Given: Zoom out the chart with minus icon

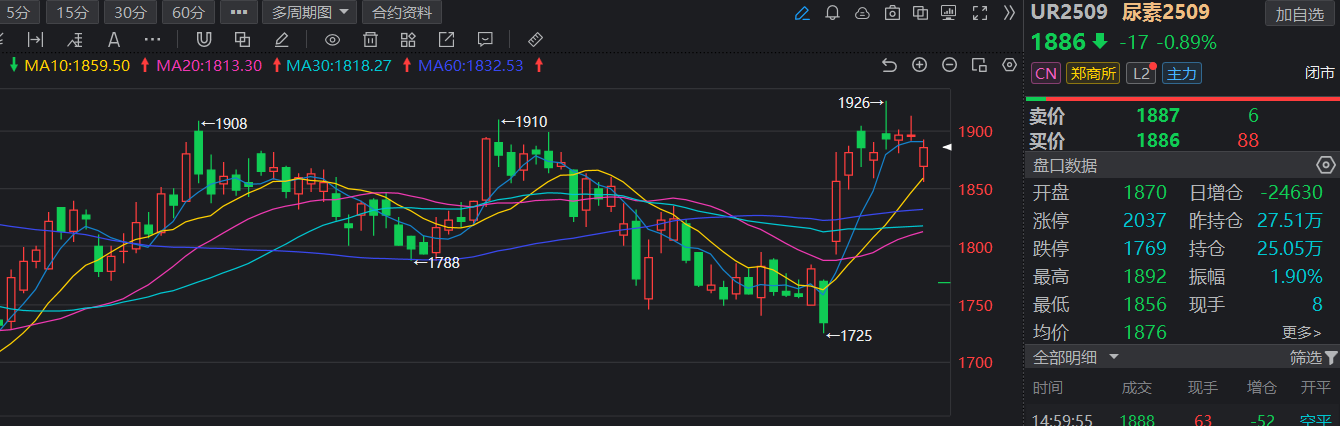Looking at the screenshot, I should [950, 66].
